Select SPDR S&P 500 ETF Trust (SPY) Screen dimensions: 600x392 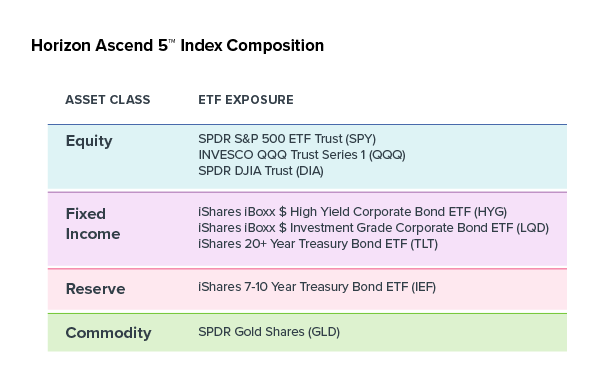point(287,139)
